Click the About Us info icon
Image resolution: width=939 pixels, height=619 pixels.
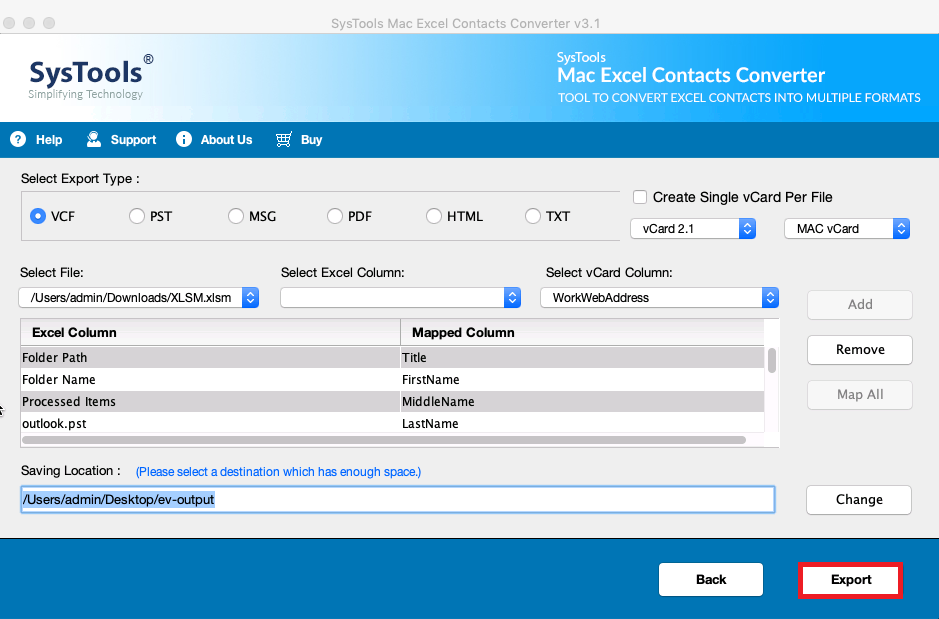point(184,139)
